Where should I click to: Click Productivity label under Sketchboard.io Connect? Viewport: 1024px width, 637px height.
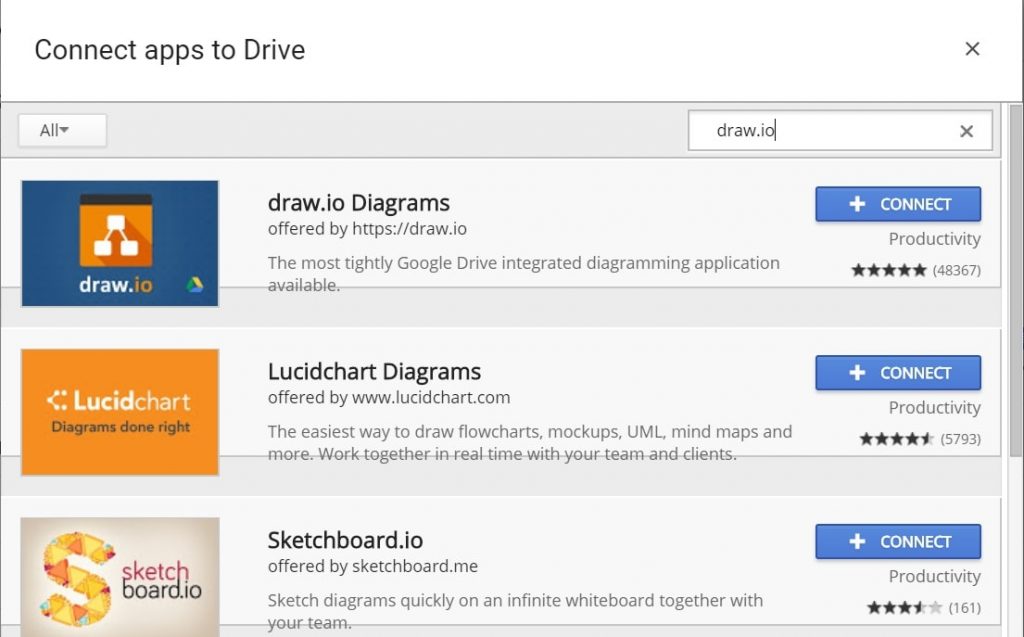pos(935,576)
